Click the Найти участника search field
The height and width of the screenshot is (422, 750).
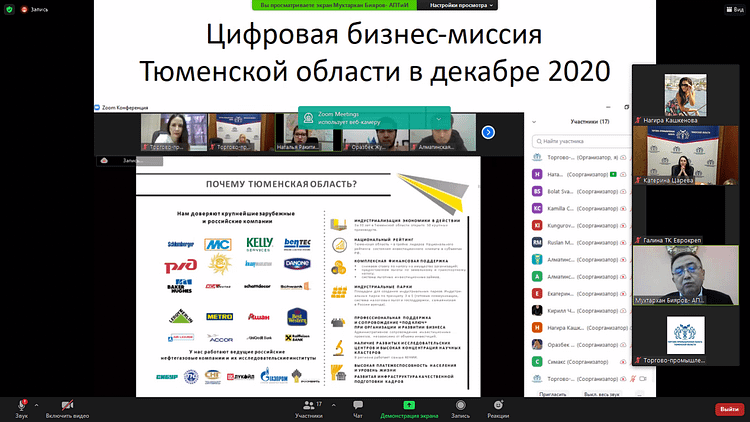coord(582,141)
